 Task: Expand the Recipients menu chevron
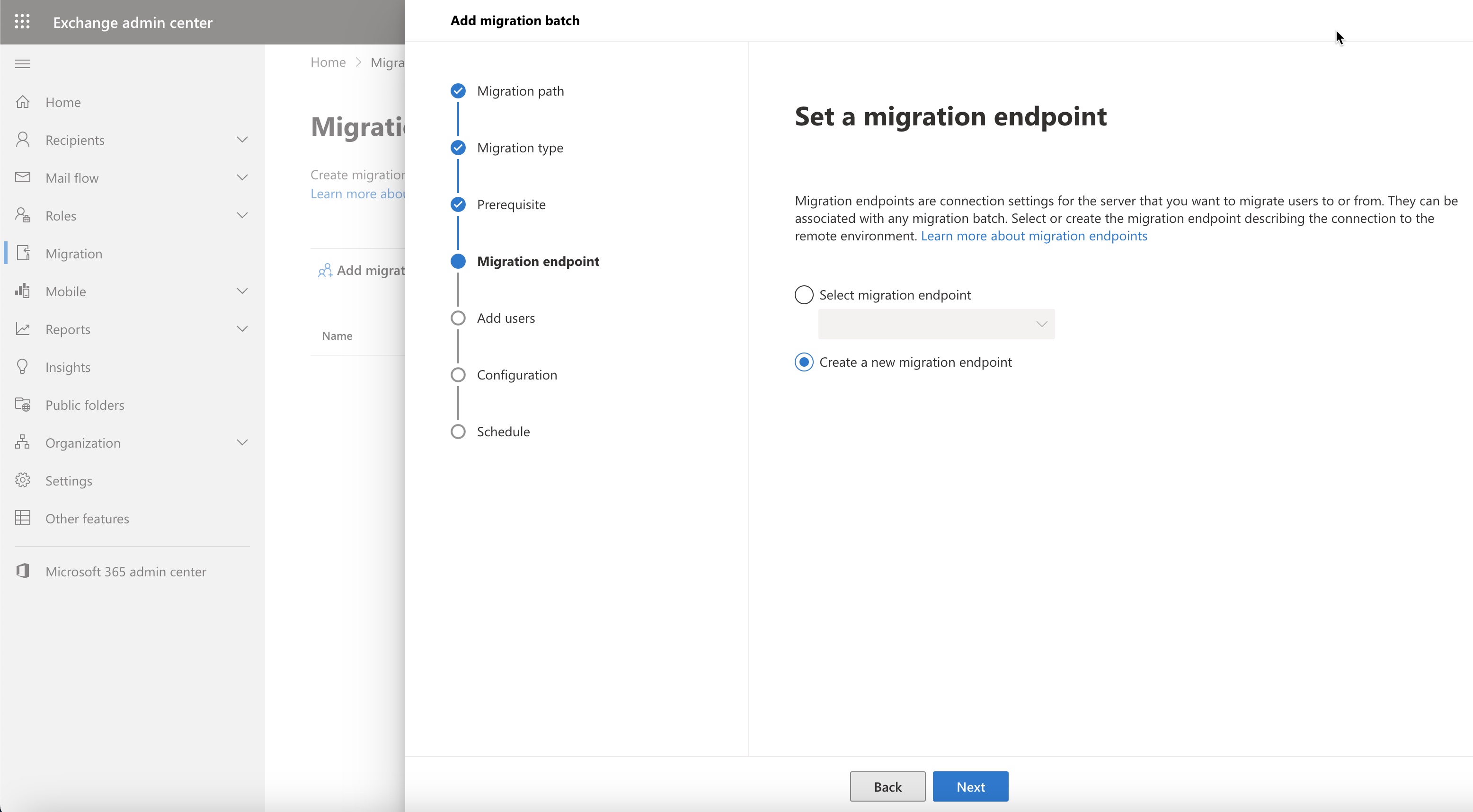[242, 140]
